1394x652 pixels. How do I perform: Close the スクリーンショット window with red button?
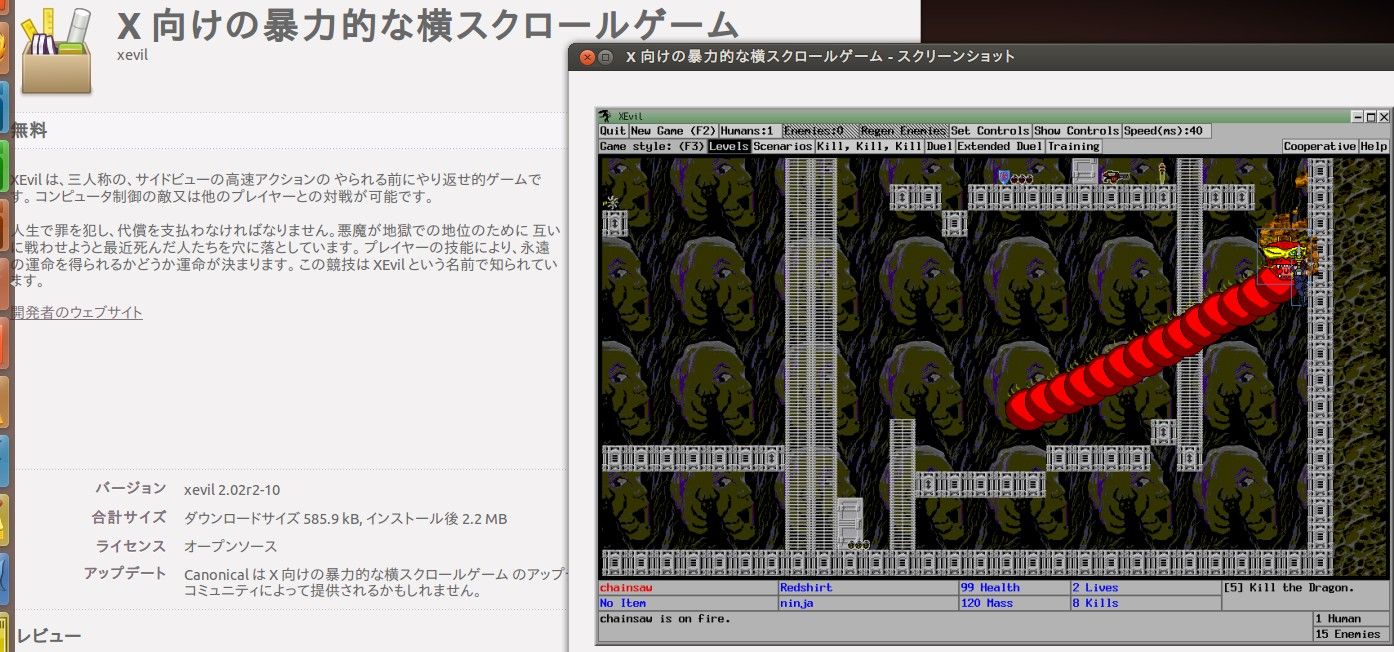[x=587, y=57]
